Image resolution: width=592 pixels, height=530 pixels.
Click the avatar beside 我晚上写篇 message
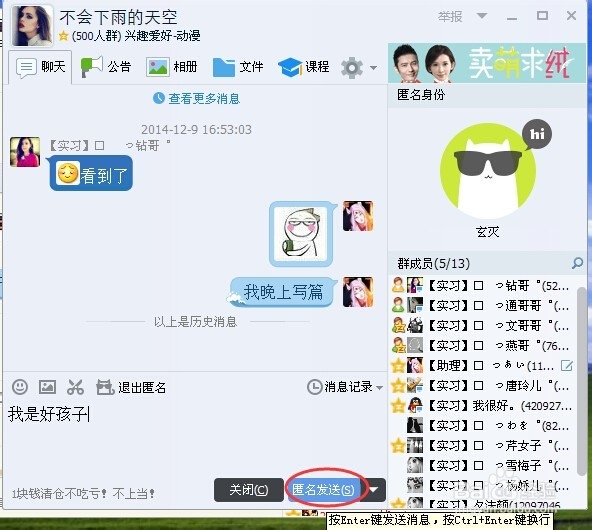point(358,292)
